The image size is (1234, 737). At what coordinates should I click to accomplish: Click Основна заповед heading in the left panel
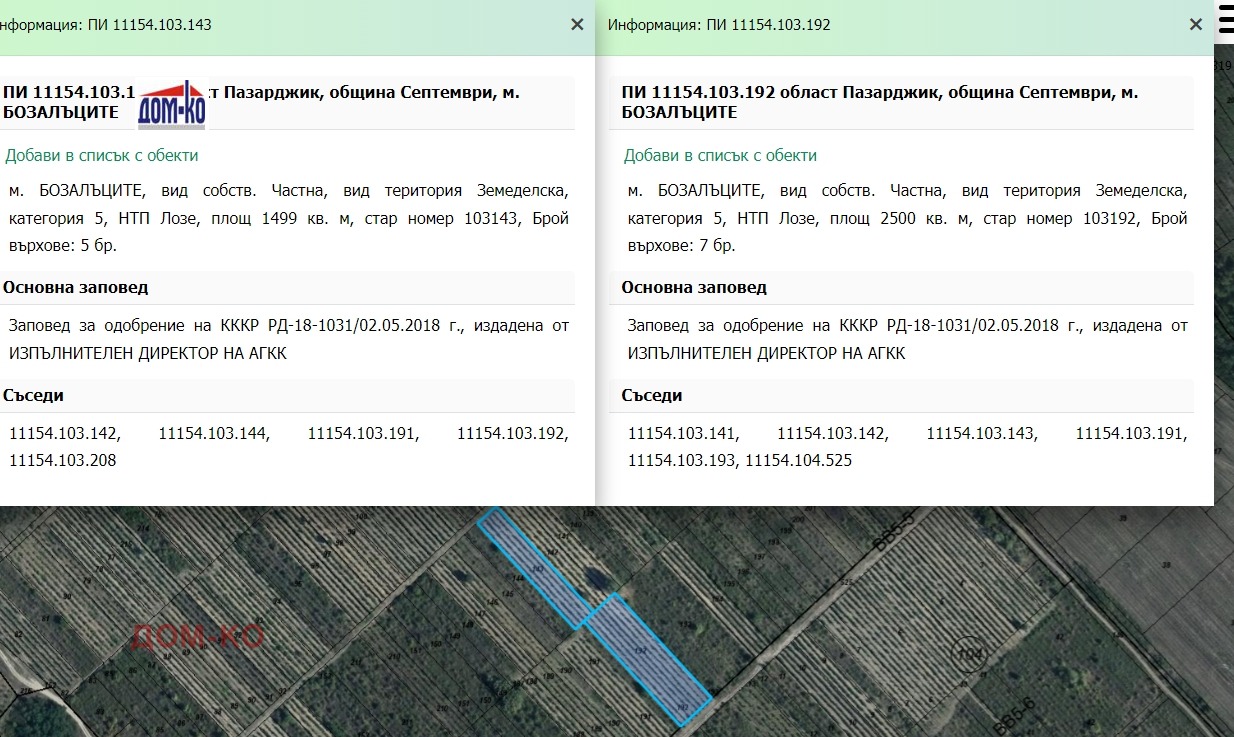[76, 287]
